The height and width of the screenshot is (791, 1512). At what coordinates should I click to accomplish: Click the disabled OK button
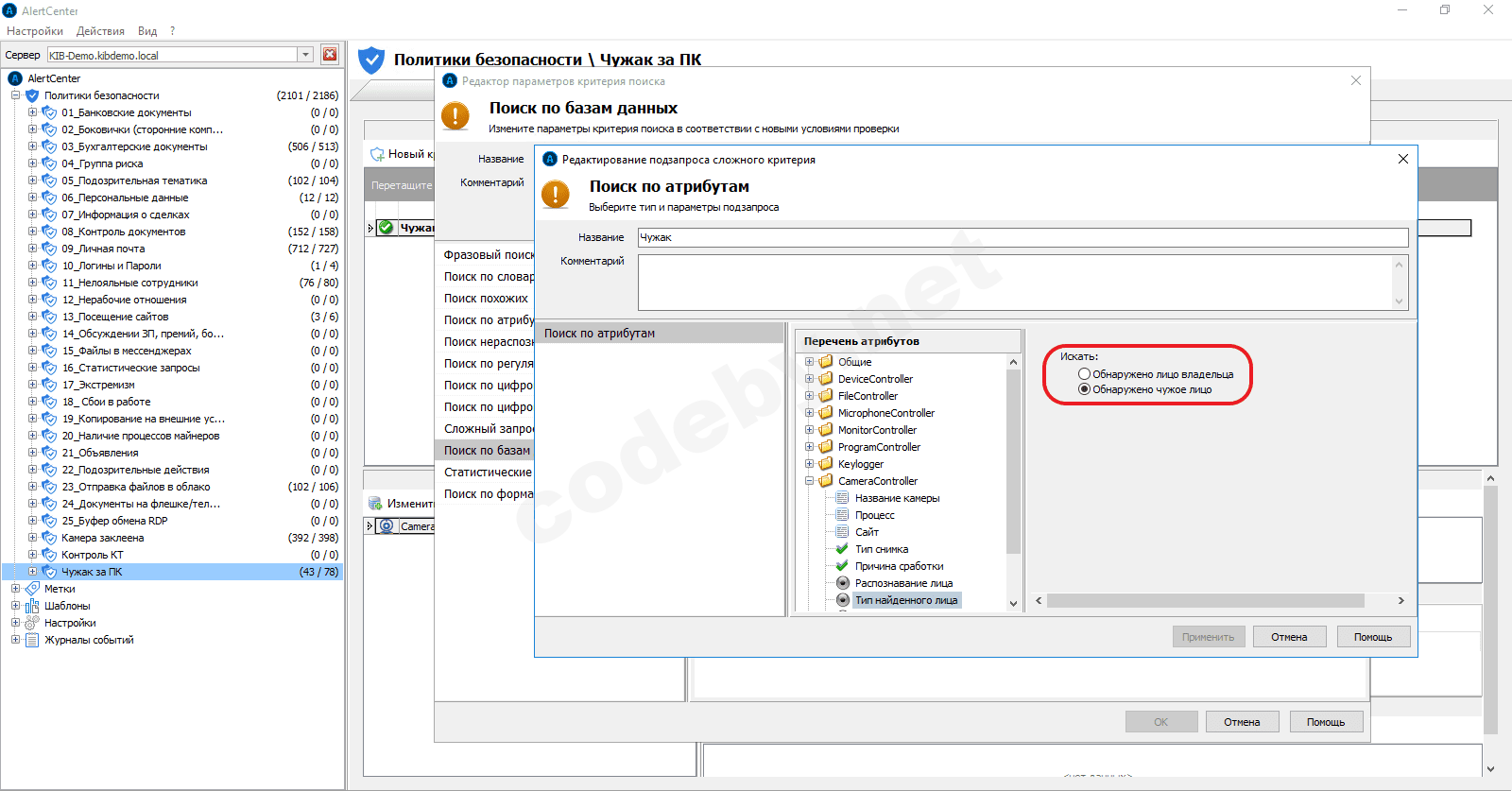[1161, 722]
